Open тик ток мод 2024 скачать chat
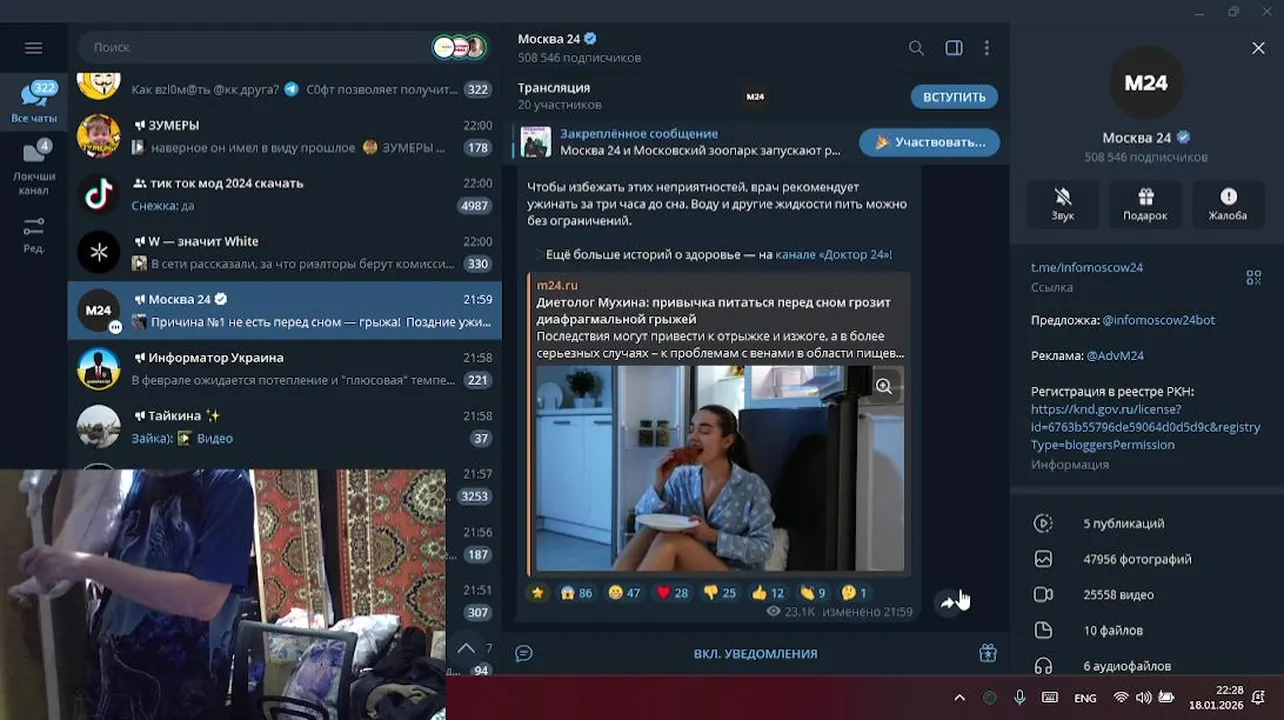 (285, 194)
